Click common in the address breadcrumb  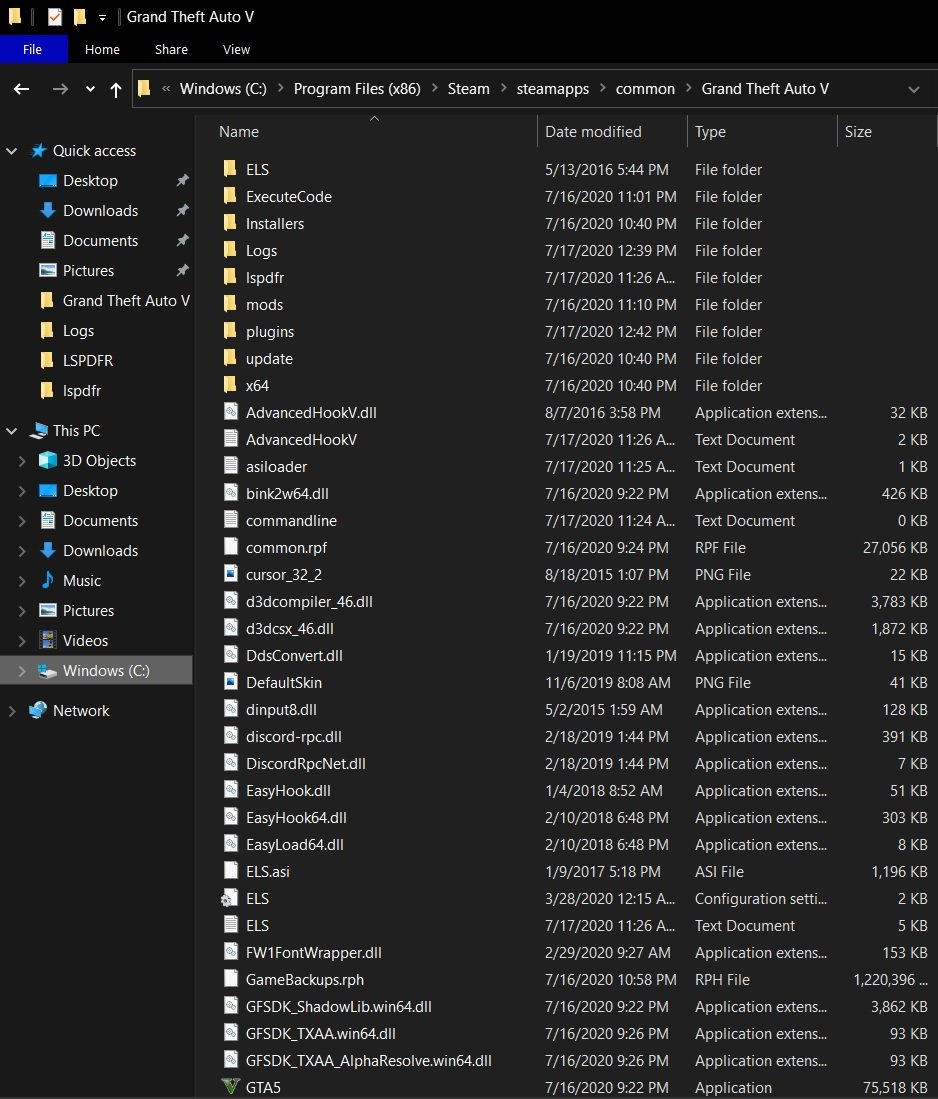645,89
